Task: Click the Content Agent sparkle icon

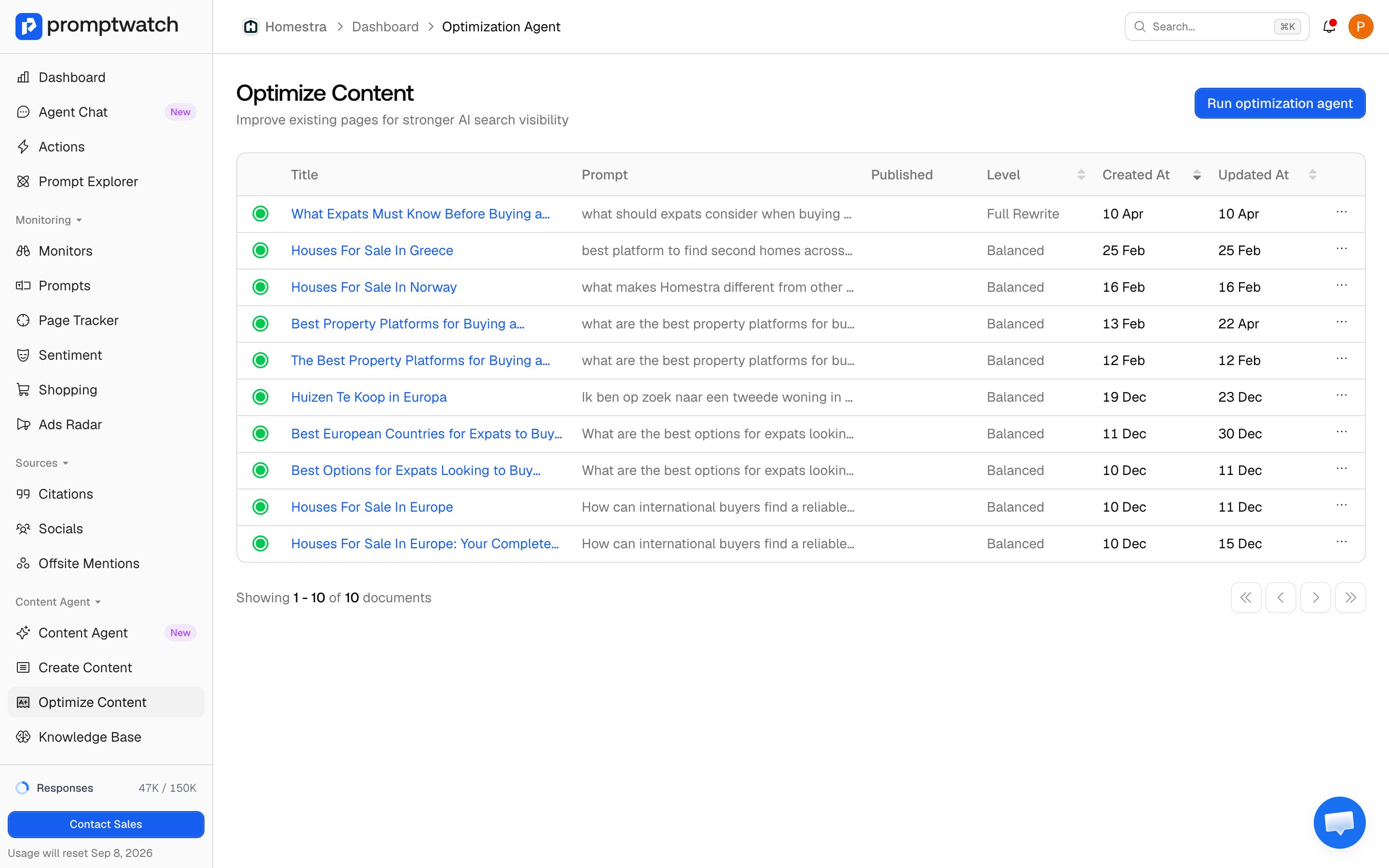Action: pos(23,633)
